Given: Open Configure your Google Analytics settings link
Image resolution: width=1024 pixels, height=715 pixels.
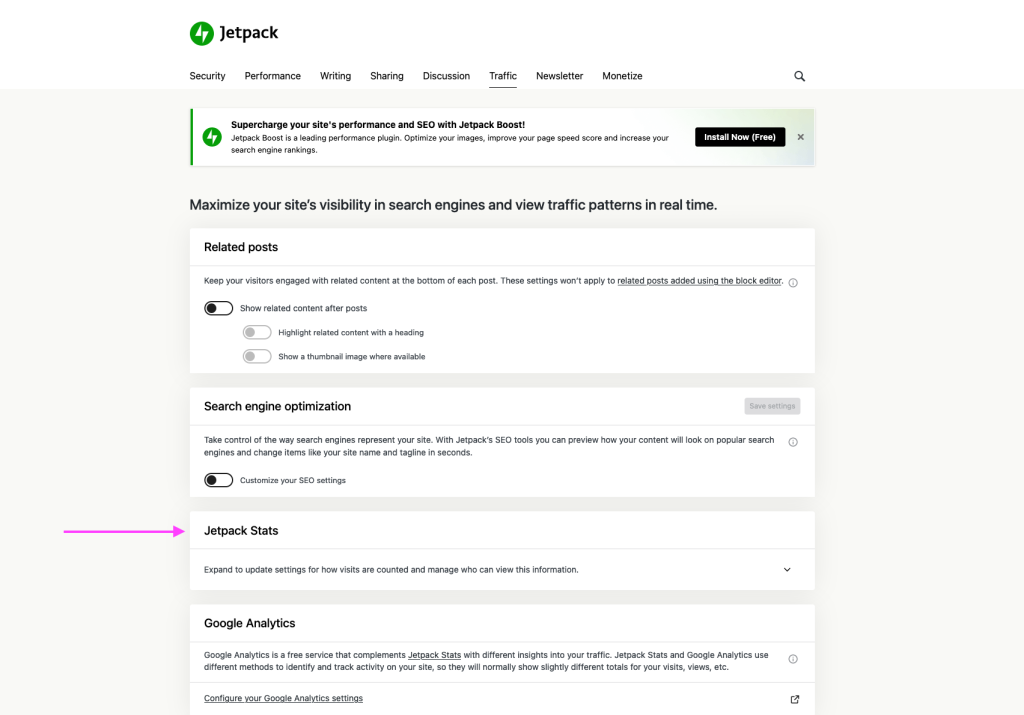Looking at the screenshot, I should [283, 698].
